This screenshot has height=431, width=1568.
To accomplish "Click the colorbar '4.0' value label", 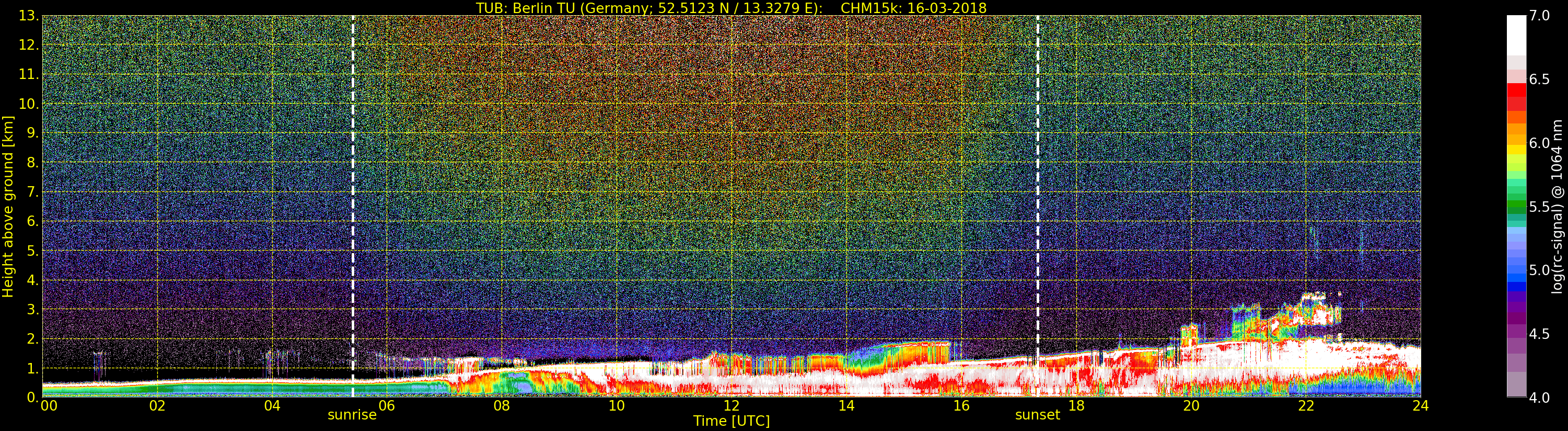I will 1539,398.
